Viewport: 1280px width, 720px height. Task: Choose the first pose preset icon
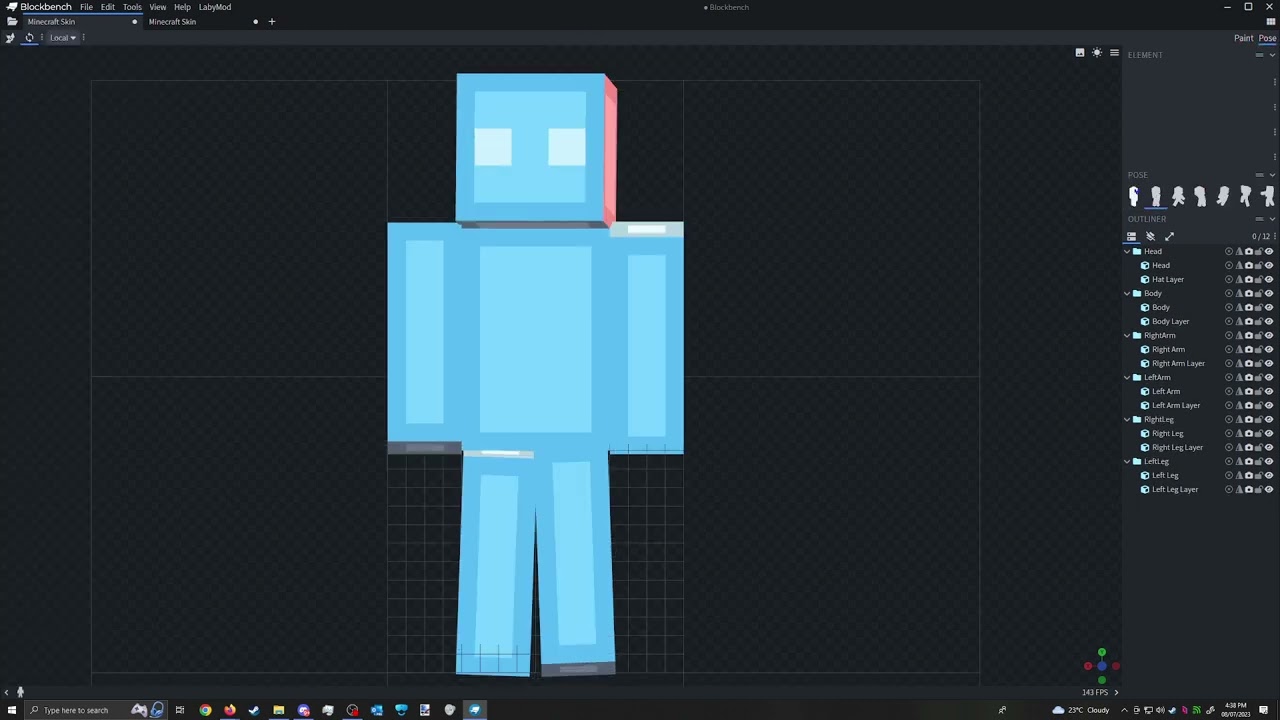click(x=1134, y=196)
